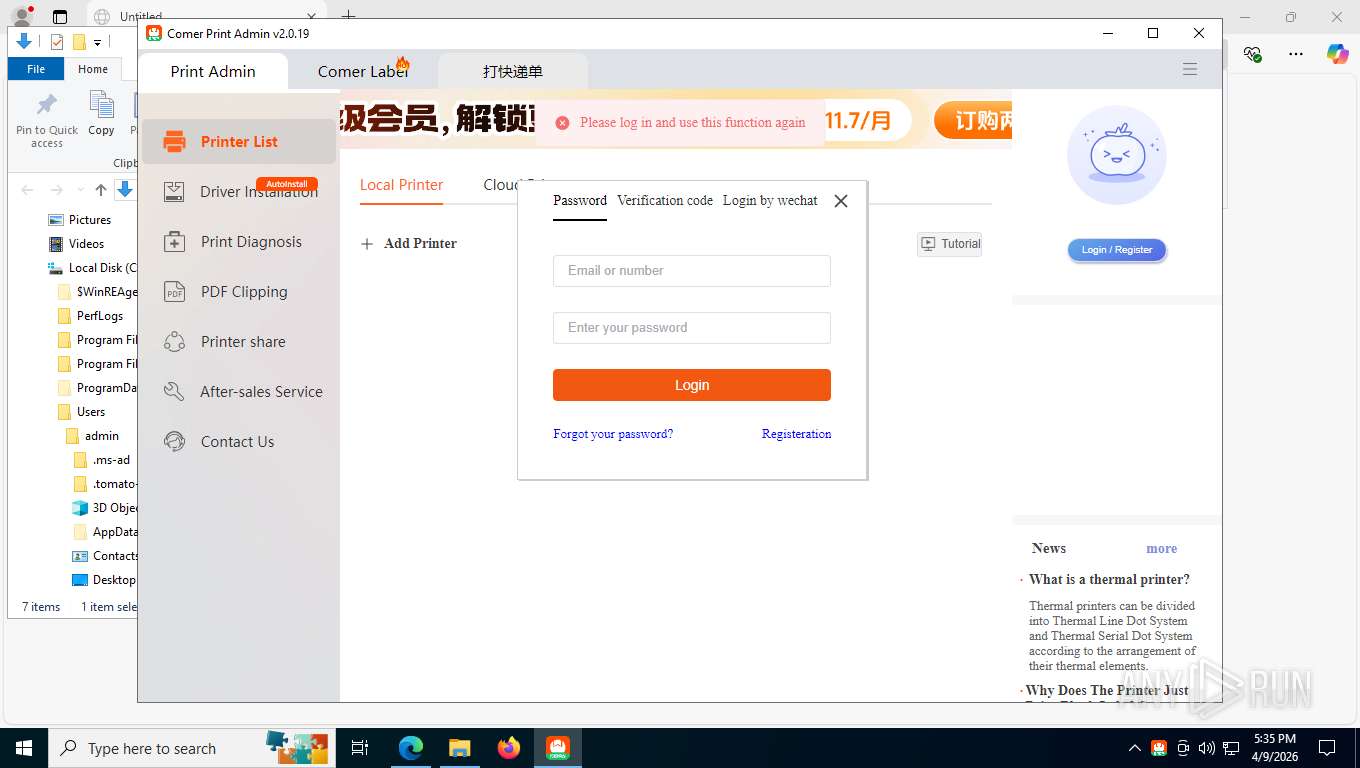This screenshot has height=768, width=1360.
Task: Switch to the 打快递单 tab
Action: coord(513,72)
